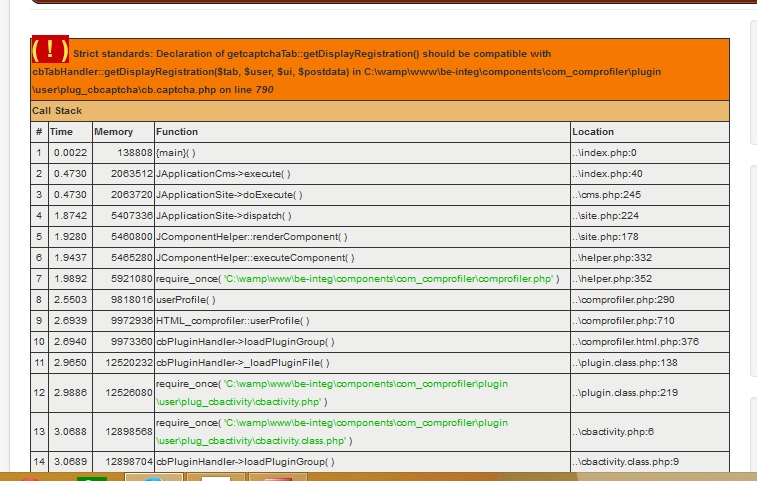
Task: Click time value 1.9892
Action: (x=70, y=279)
